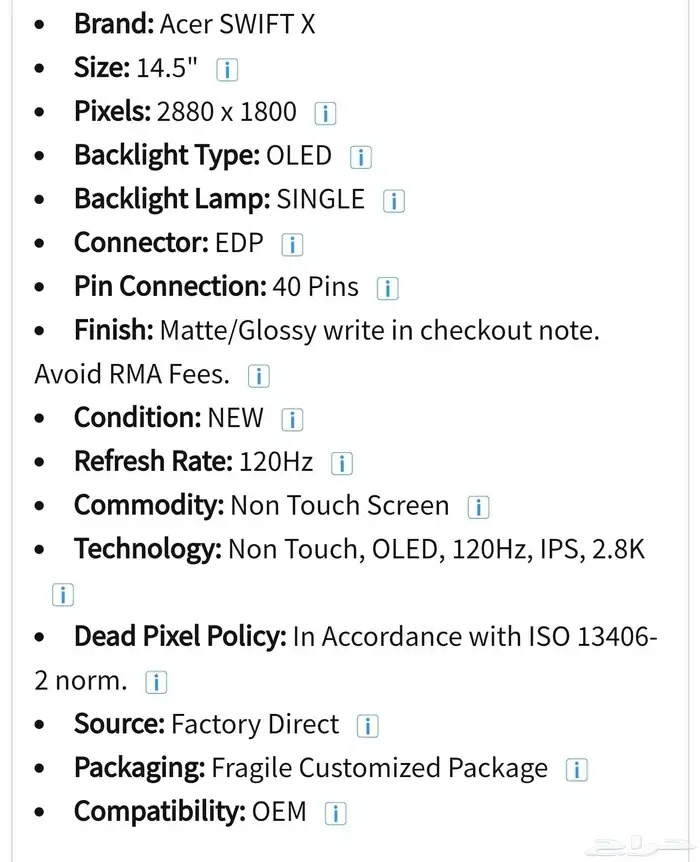Click the Brand Acer SWIFT X text

[195, 24]
